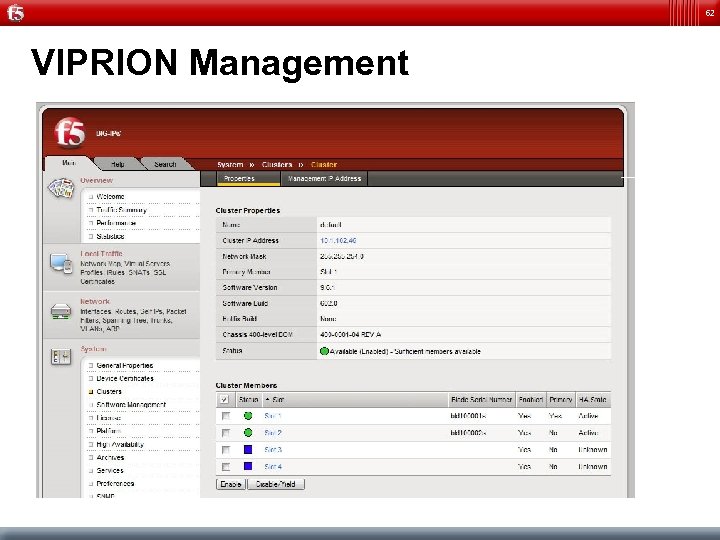This screenshot has height=540, width=720.
Task: Sort by the HA State column header
Action: click(593, 399)
